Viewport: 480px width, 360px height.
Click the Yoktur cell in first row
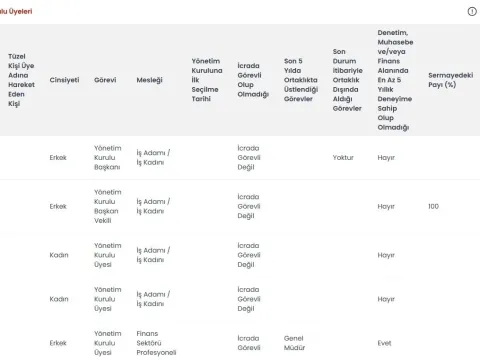[343, 158]
